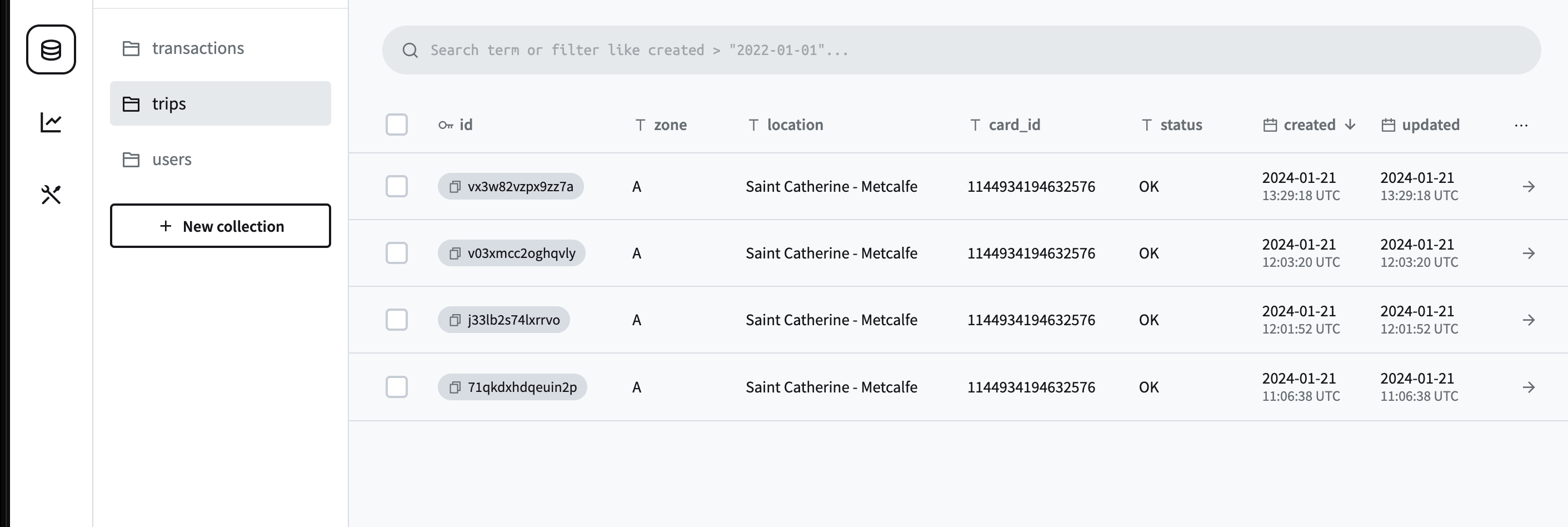Open the Logs chart icon in sidebar
The width and height of the screenshot is (1568, 527).
coord(51,122)
